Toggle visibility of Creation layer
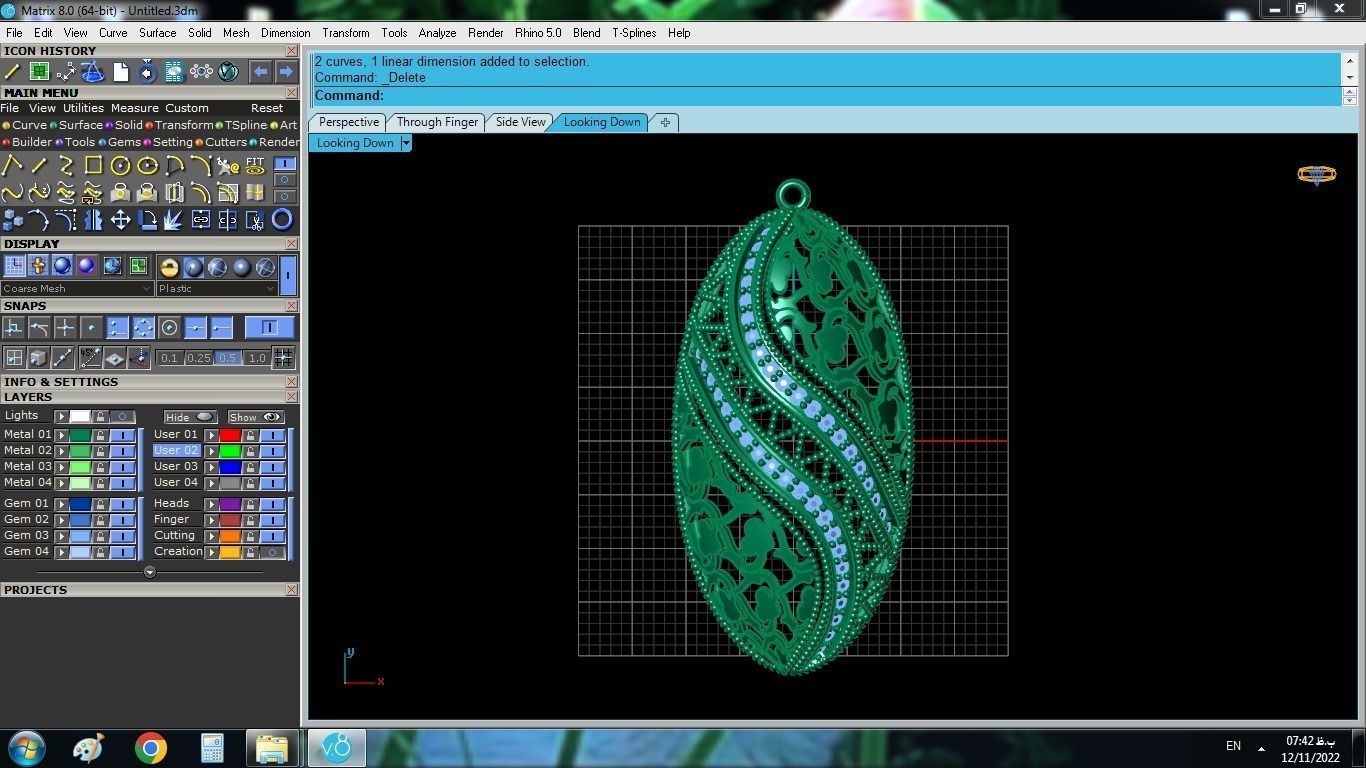This screenshot has height=768, width=1366. [272, 552]
